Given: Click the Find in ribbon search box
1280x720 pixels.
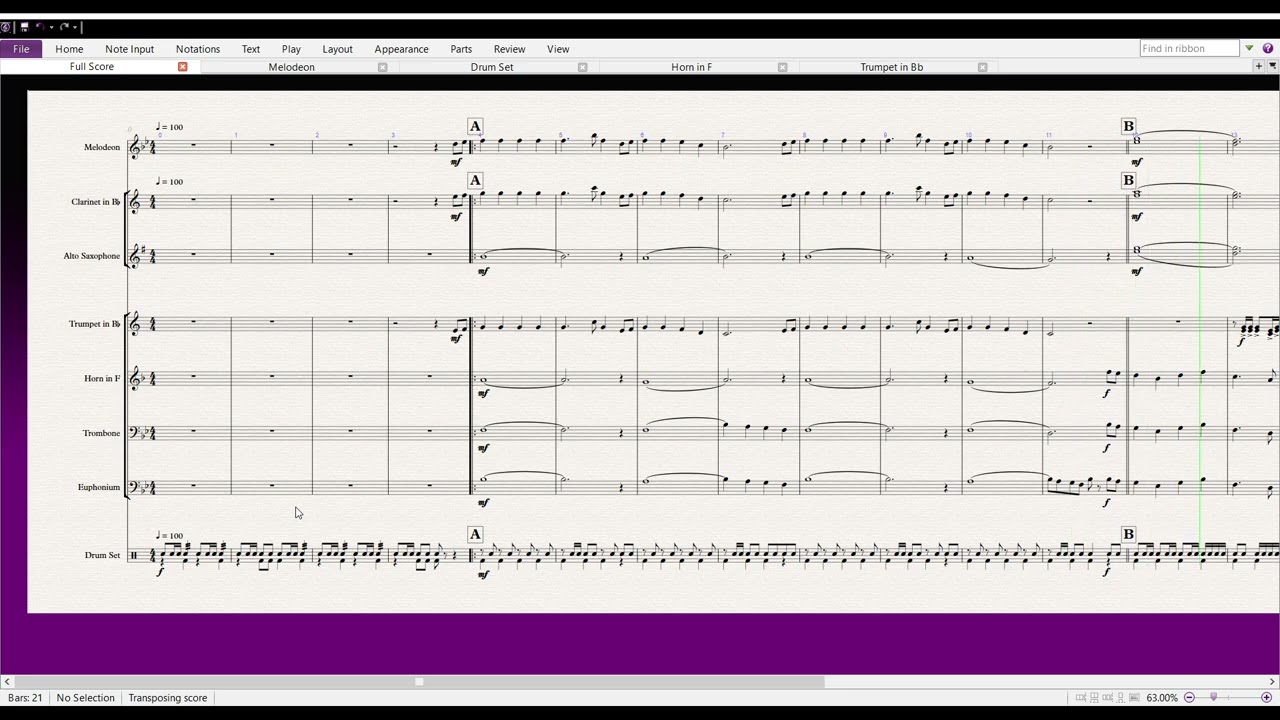Looking at the screenshot, I should point(1189,48).
